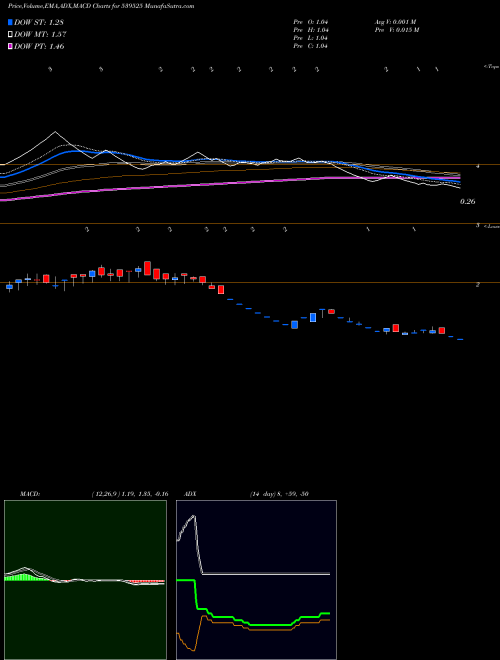Click the blue DOW ST legend swatch

click(x=10, y=22)
